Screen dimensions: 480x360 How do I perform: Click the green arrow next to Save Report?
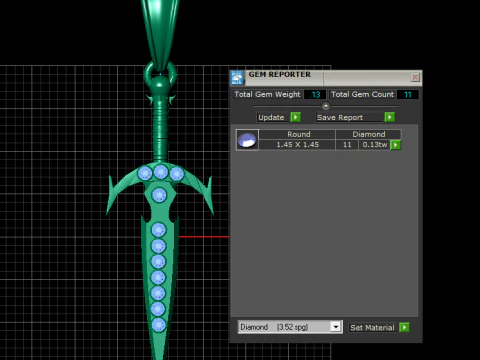tap(389, 117)
